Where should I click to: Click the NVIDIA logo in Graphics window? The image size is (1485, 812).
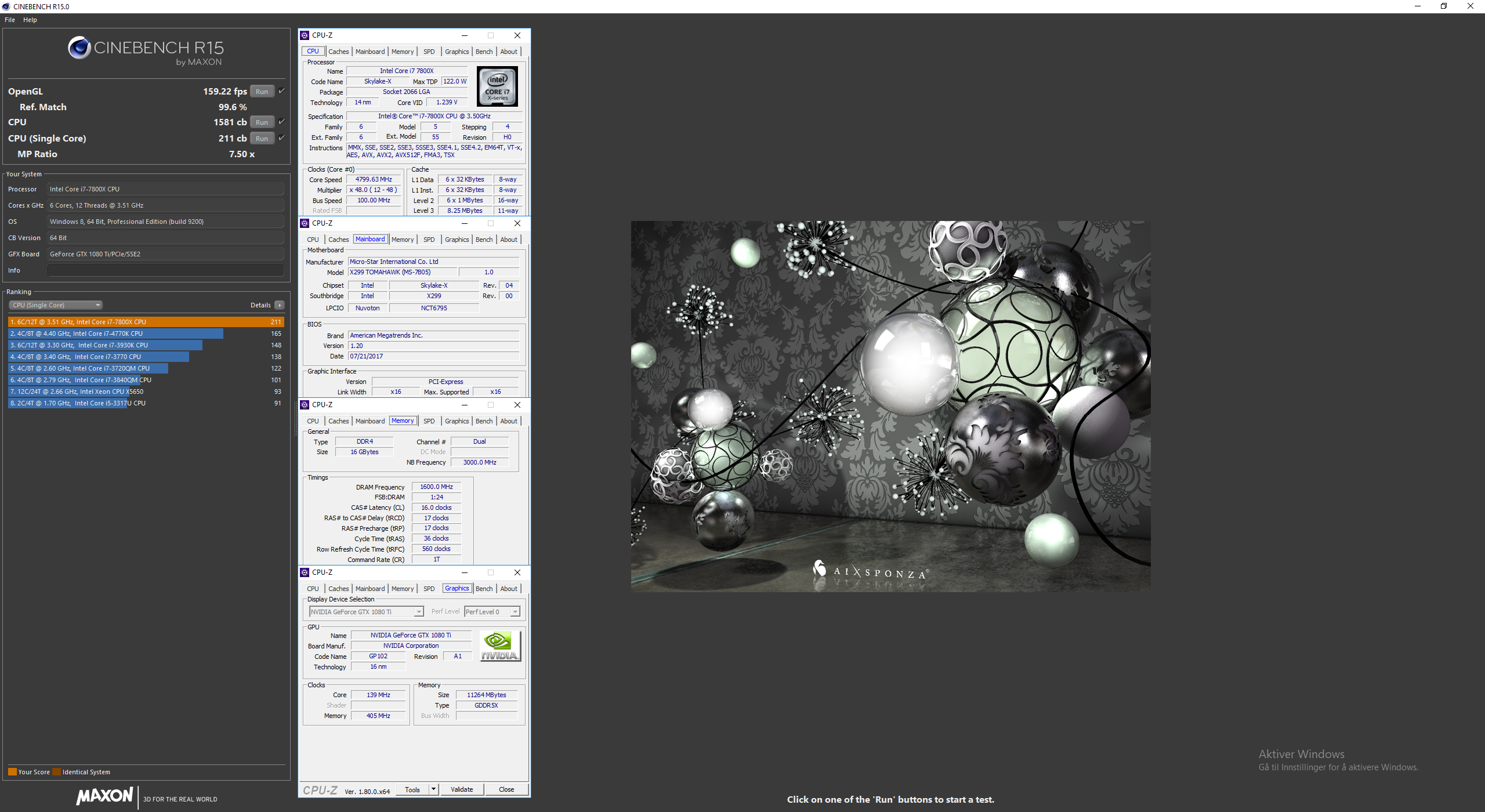501,646
